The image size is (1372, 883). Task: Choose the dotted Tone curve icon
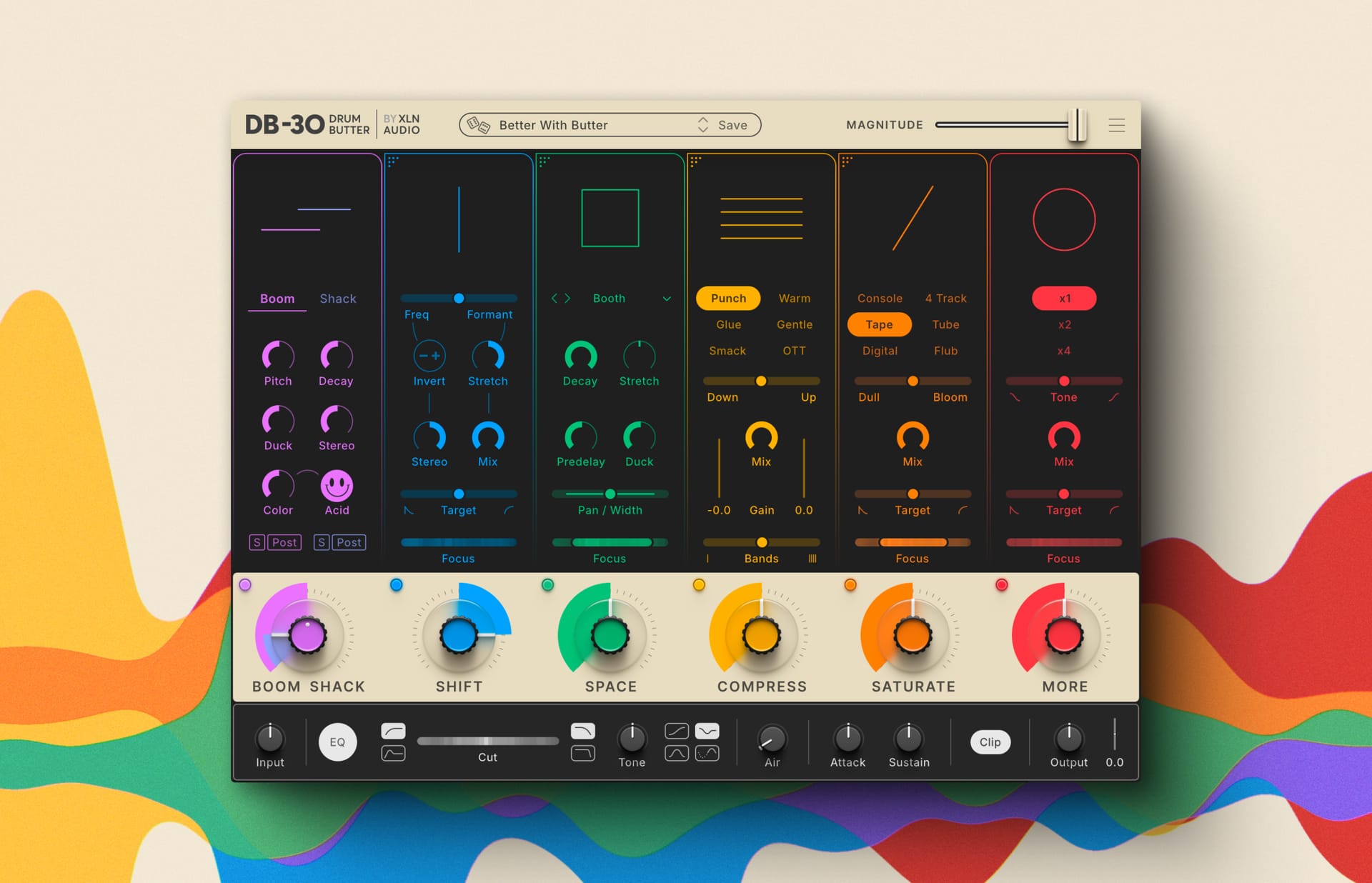point(707,753)
